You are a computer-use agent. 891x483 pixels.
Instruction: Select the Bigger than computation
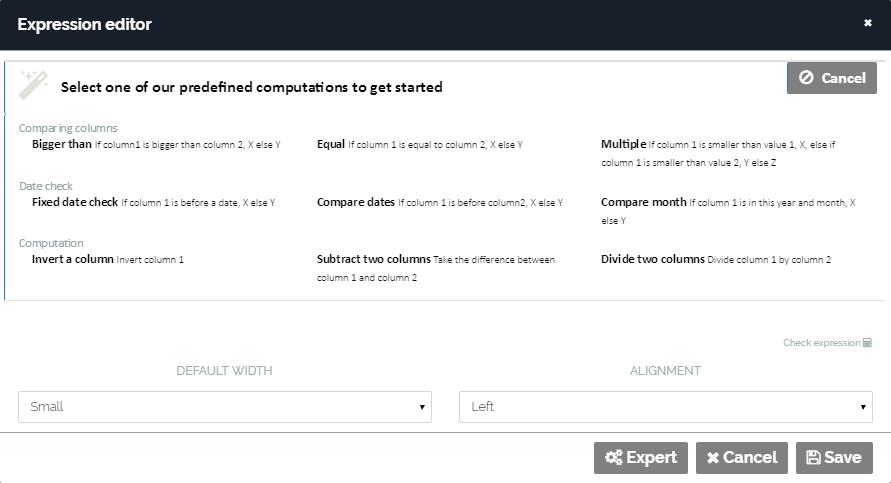coord(62,144)
